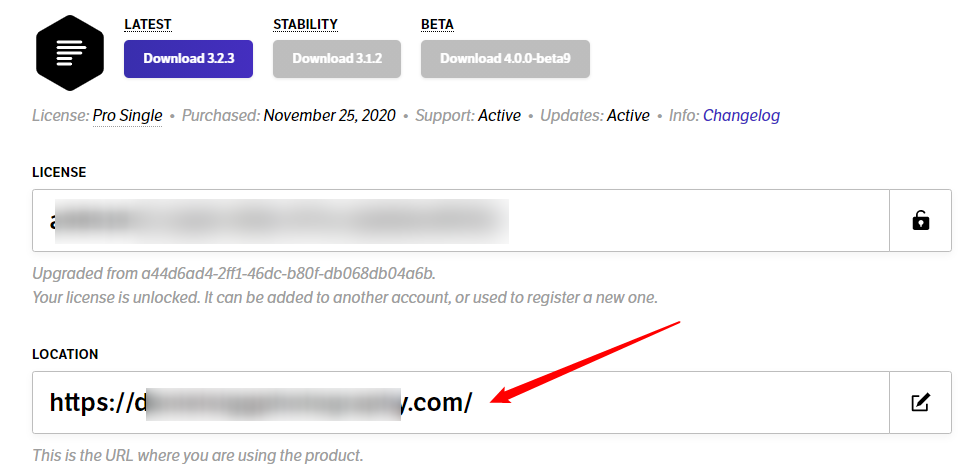Download 4.0.0-beta9 beta release
This screenshot has width=960, height=475.
505,59
